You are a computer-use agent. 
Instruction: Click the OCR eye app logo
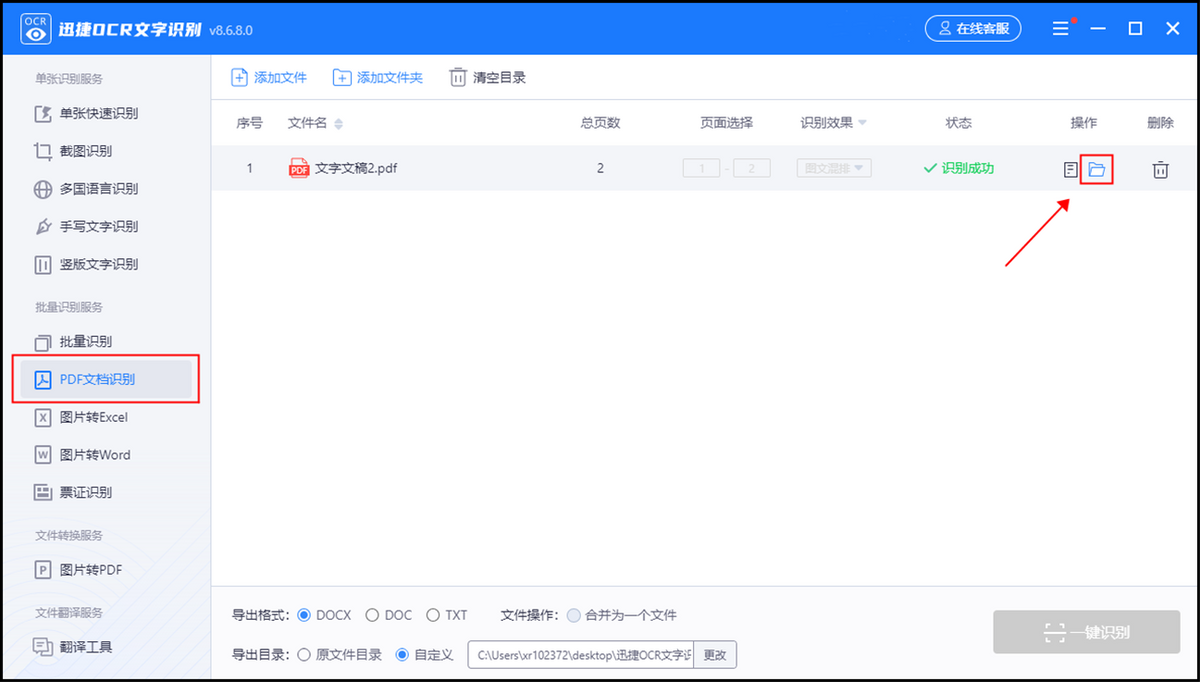37,29
